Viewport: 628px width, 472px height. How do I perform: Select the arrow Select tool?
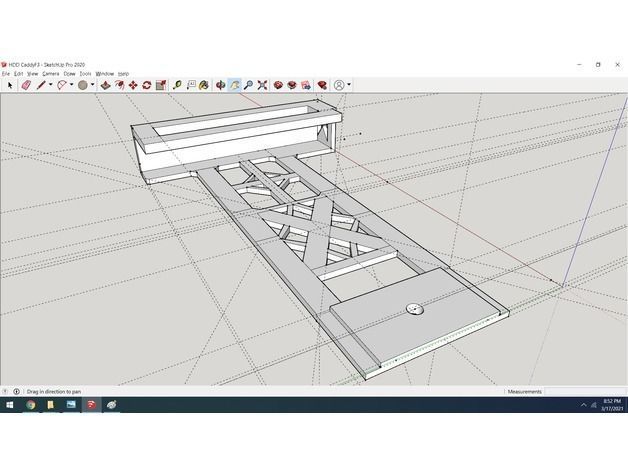(10, 85)
